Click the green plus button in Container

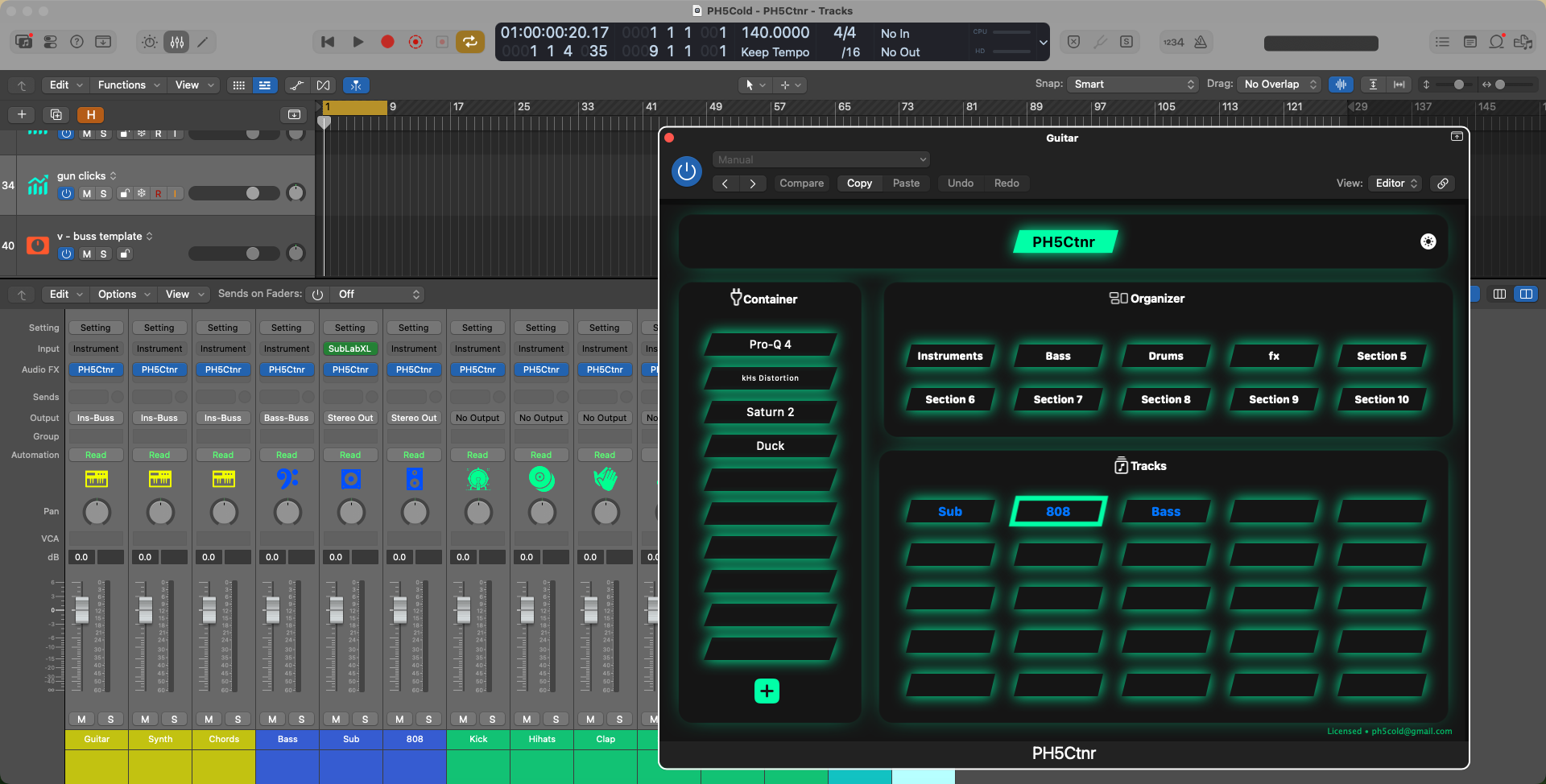767,691
